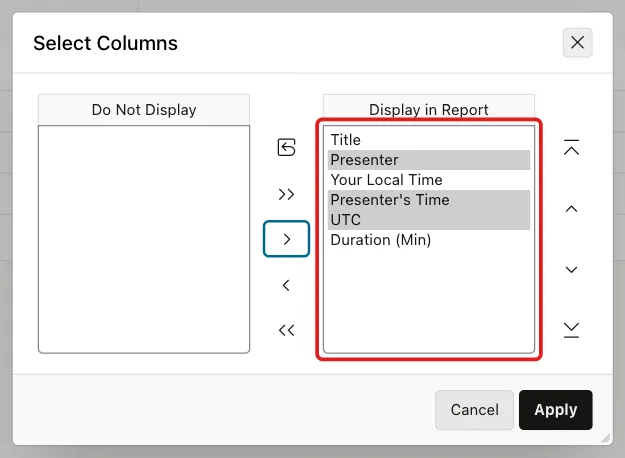The width and height of the screenshot is (625, 458).
Task: Move selected columns to bottom icon
Action: pos(571,330)
